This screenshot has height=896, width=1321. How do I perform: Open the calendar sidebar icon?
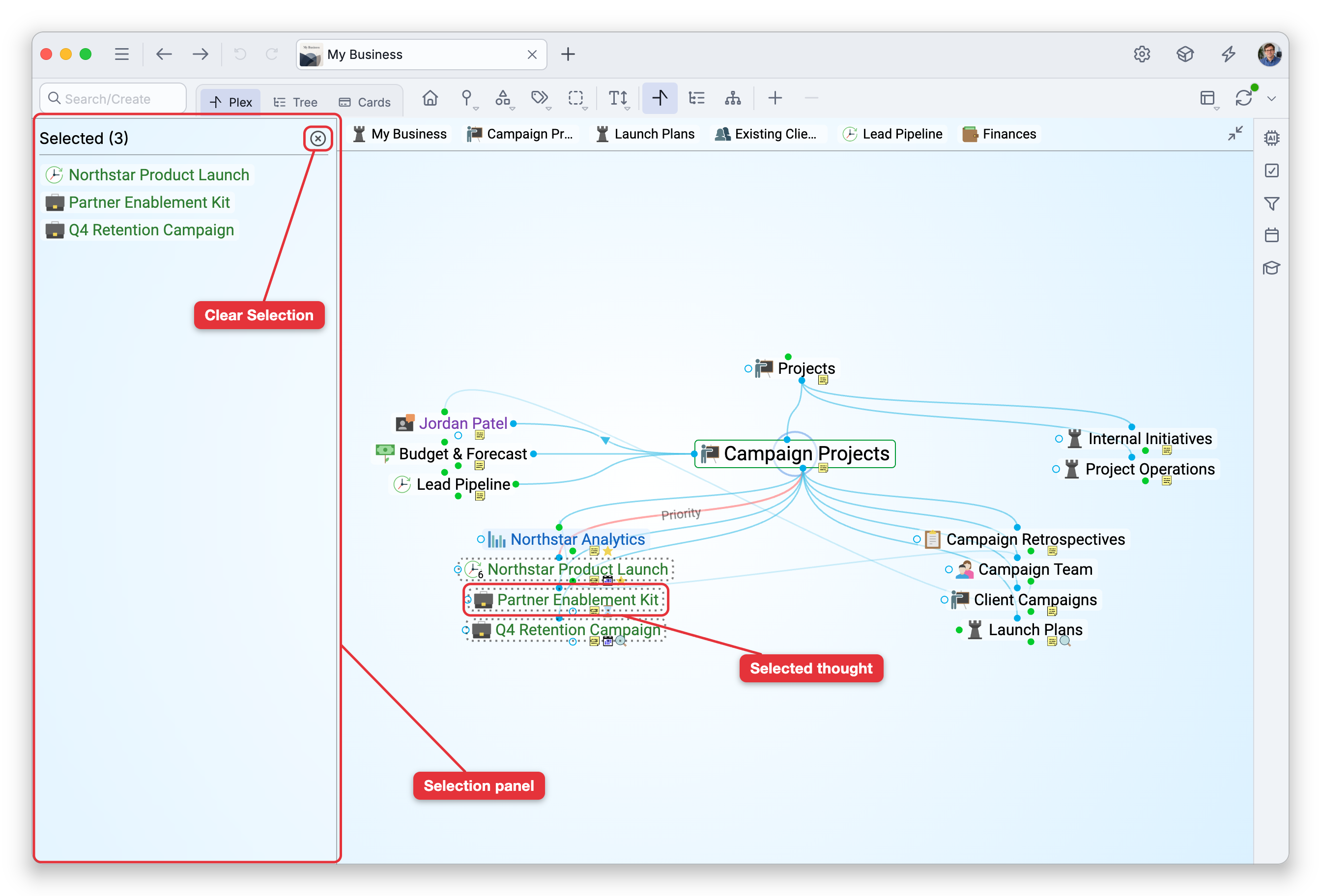tap(1271, 235)
